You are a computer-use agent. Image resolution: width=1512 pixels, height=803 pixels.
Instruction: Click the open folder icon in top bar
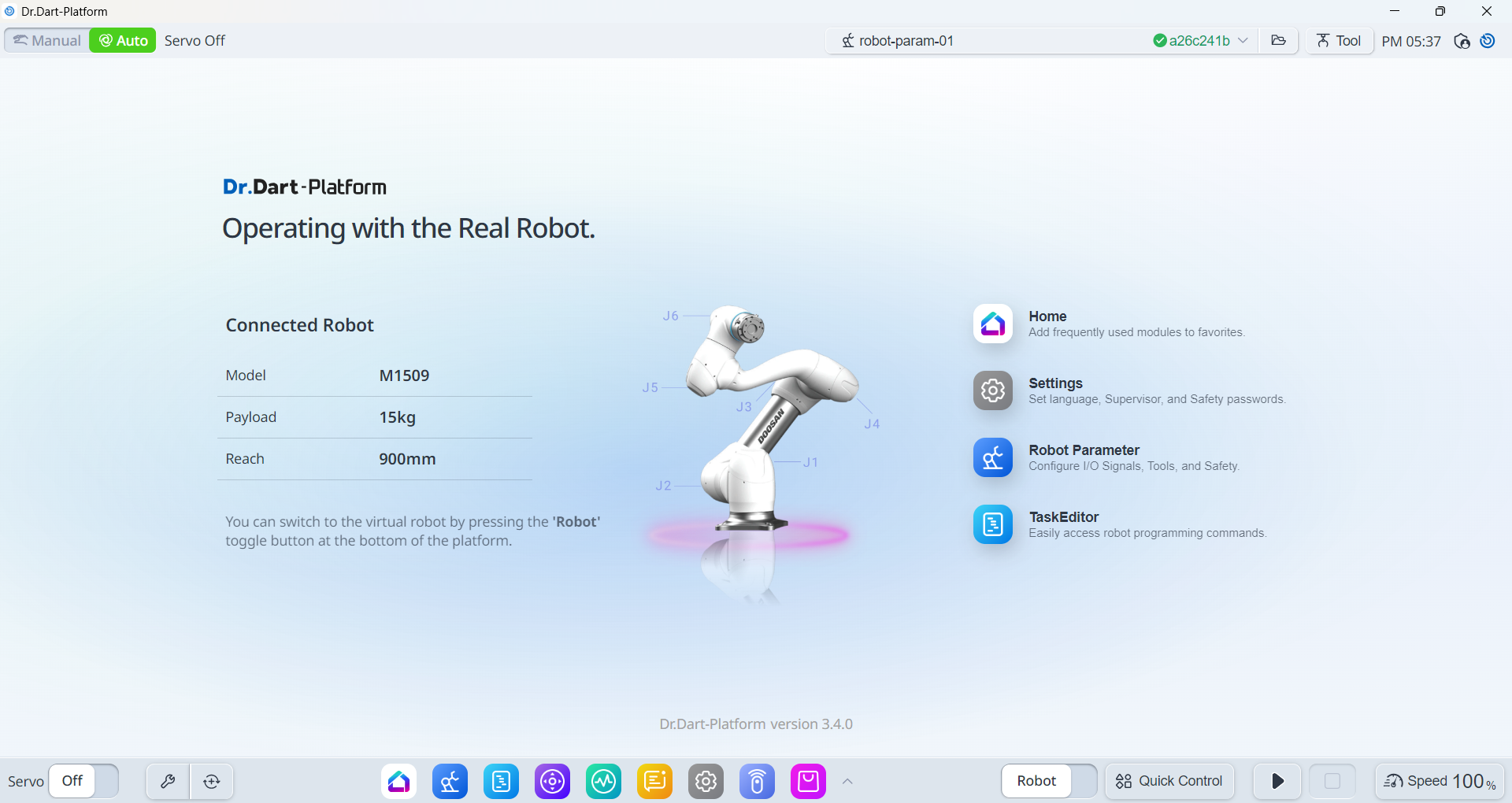click(1279, 40)
